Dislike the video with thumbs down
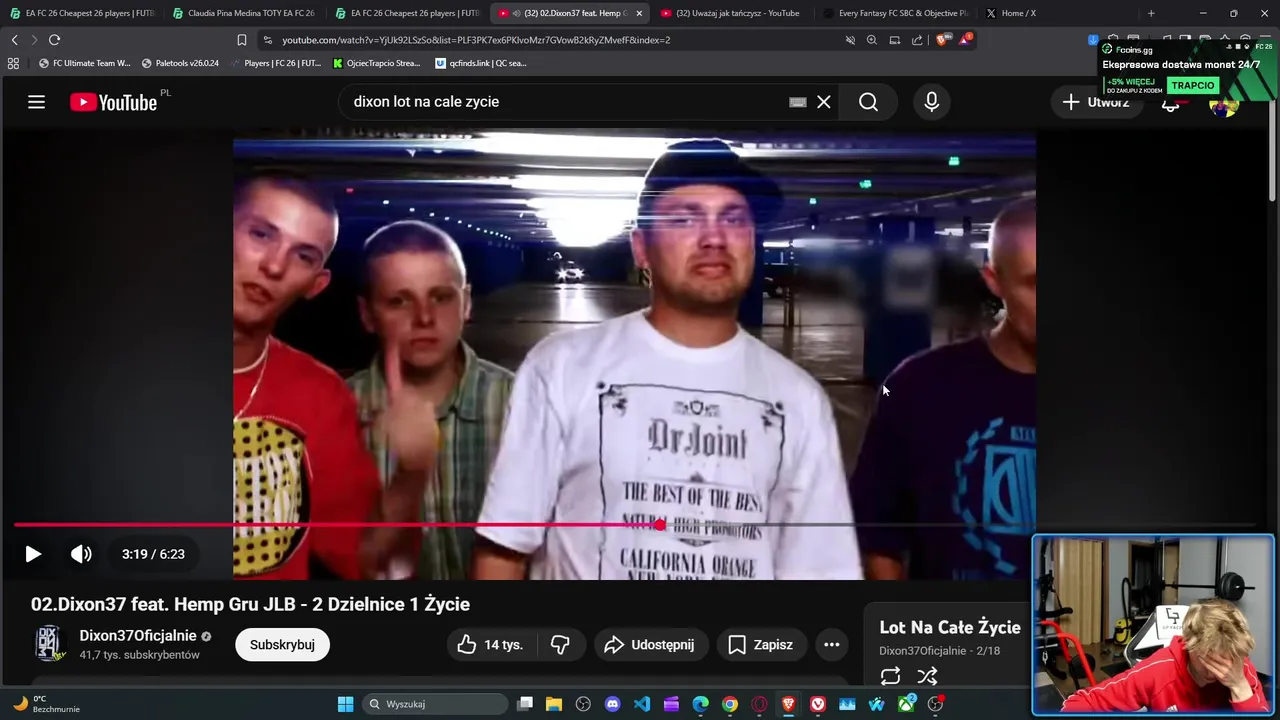Image resolution: width=1280 pixels, height=720 pixels. pyautogui.click(x=560, y=645)
